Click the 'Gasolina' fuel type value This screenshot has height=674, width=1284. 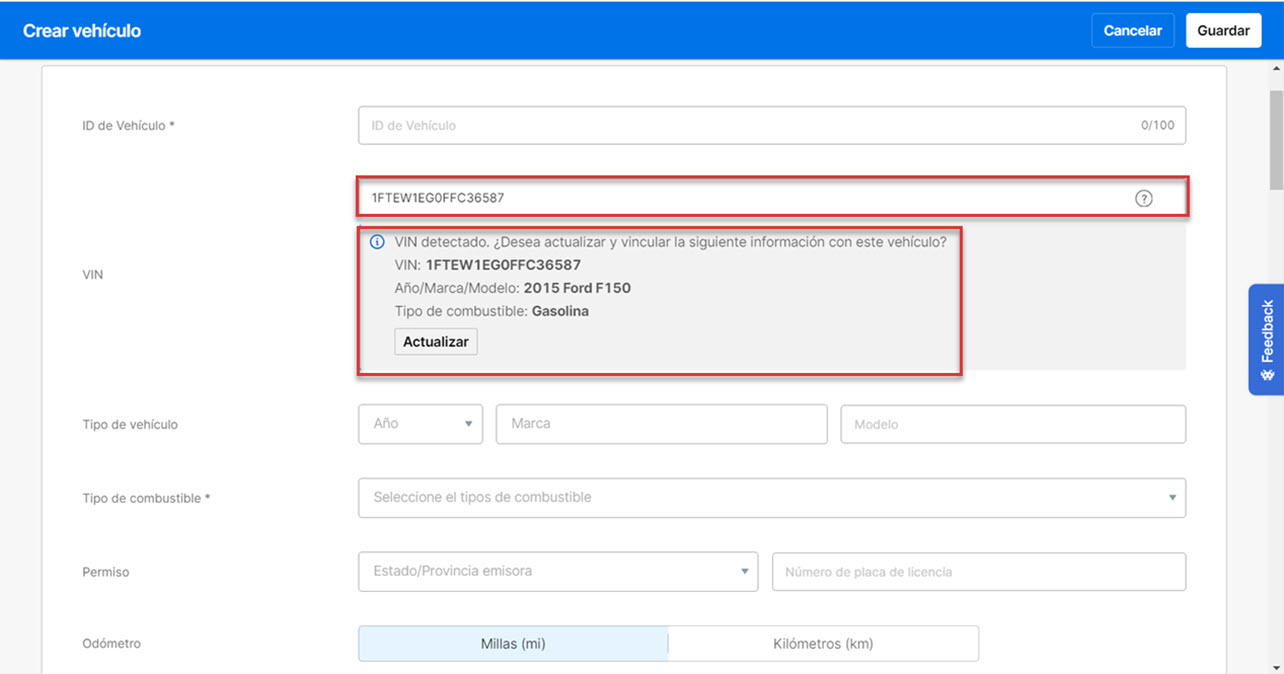click(560, 311)
